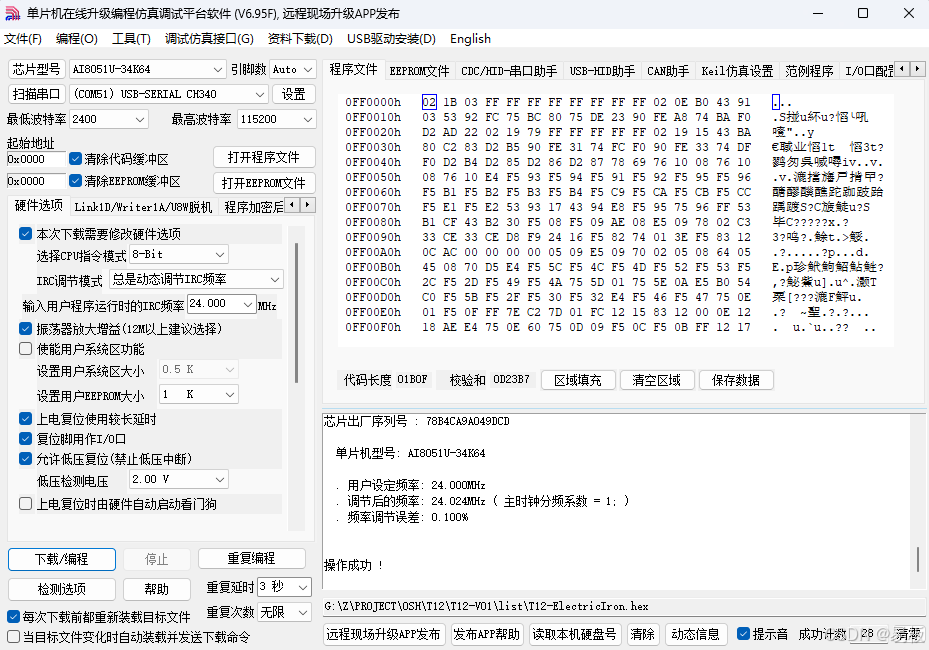Click 打开EEPROM文件 button
Screen dimensions: 929x650
point(264,183)
